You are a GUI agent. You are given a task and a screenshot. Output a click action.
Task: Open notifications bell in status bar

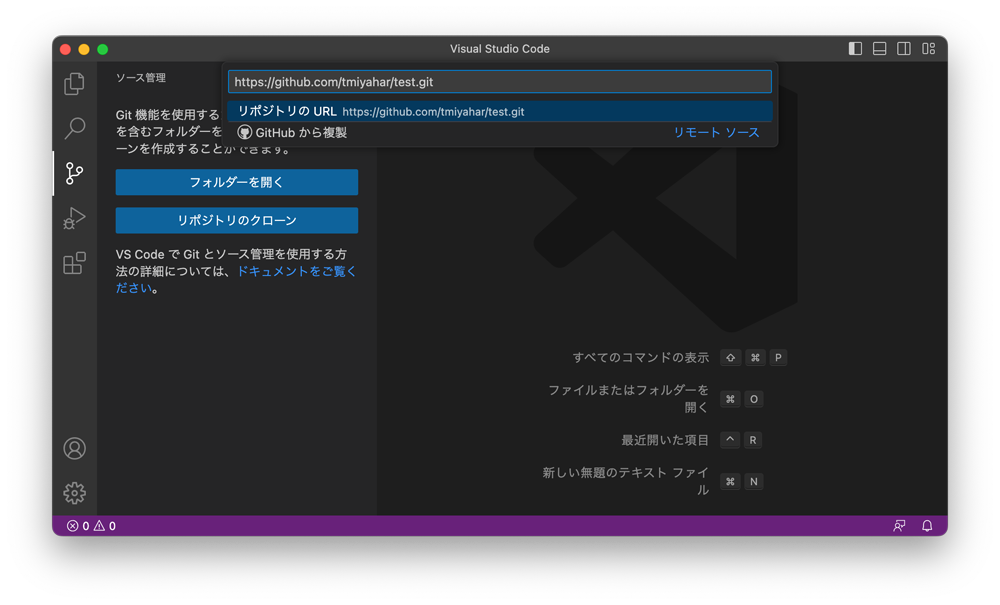pos(927,526)
